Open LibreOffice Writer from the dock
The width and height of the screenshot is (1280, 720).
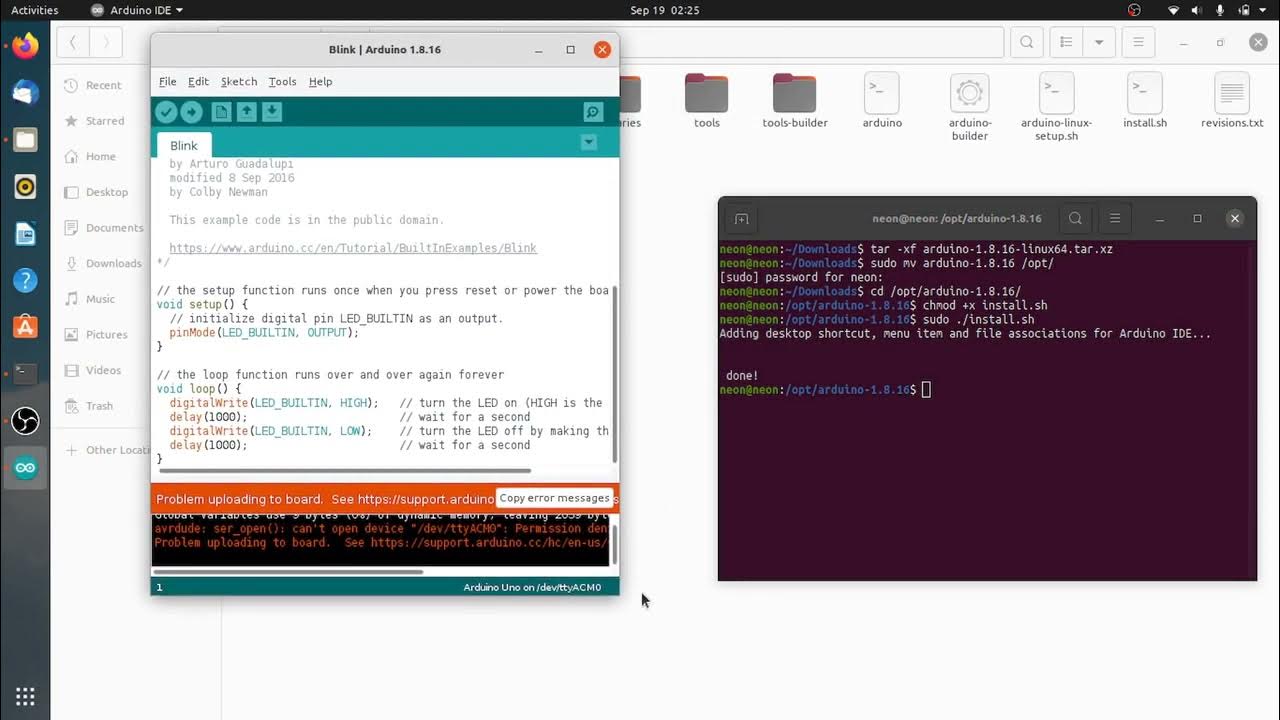click(x=25, y=234)
